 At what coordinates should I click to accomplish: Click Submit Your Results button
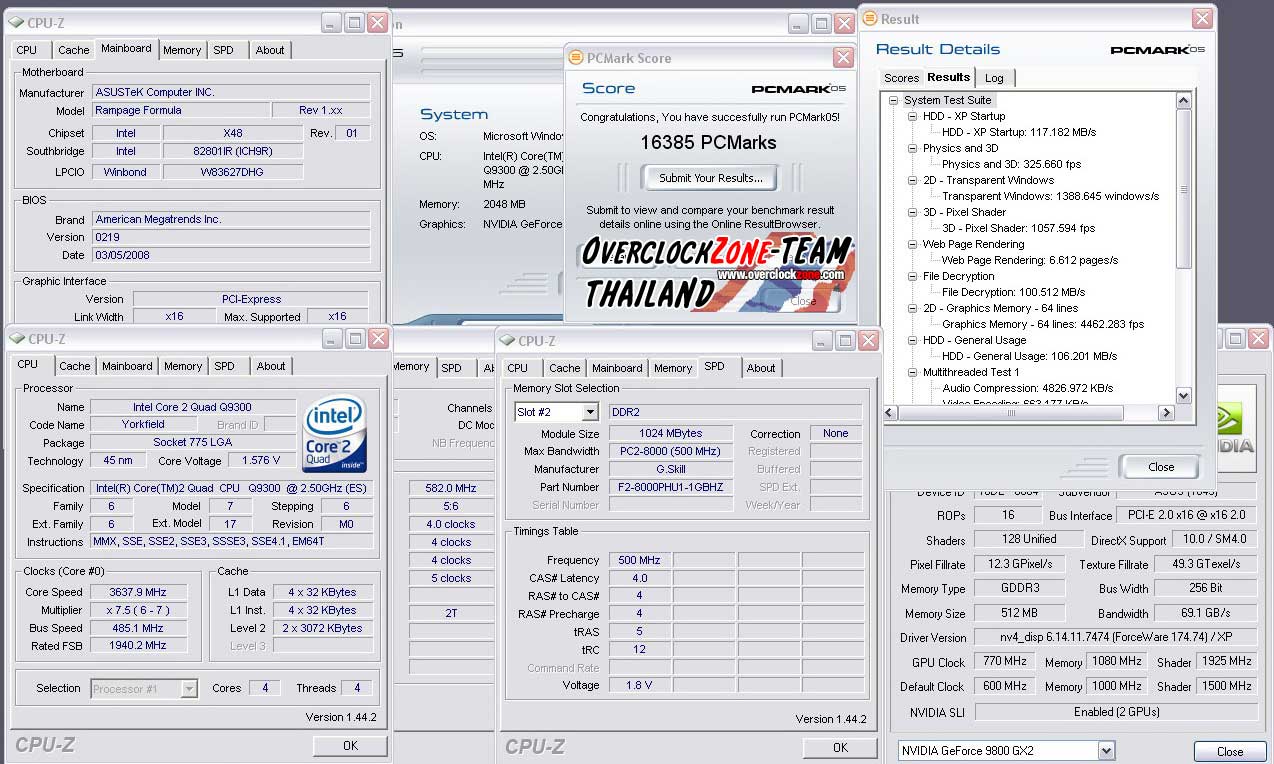(711, 178)
